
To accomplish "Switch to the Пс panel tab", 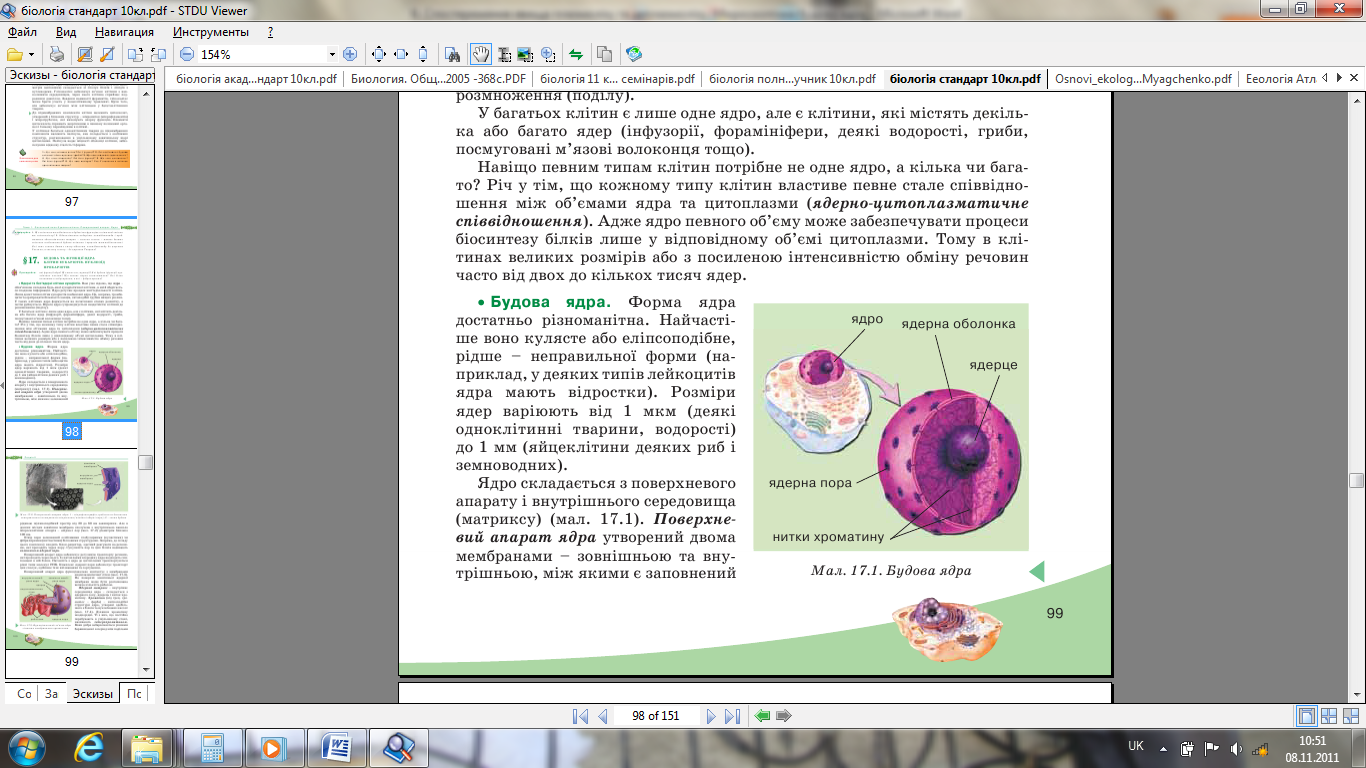I will point(132,693).
